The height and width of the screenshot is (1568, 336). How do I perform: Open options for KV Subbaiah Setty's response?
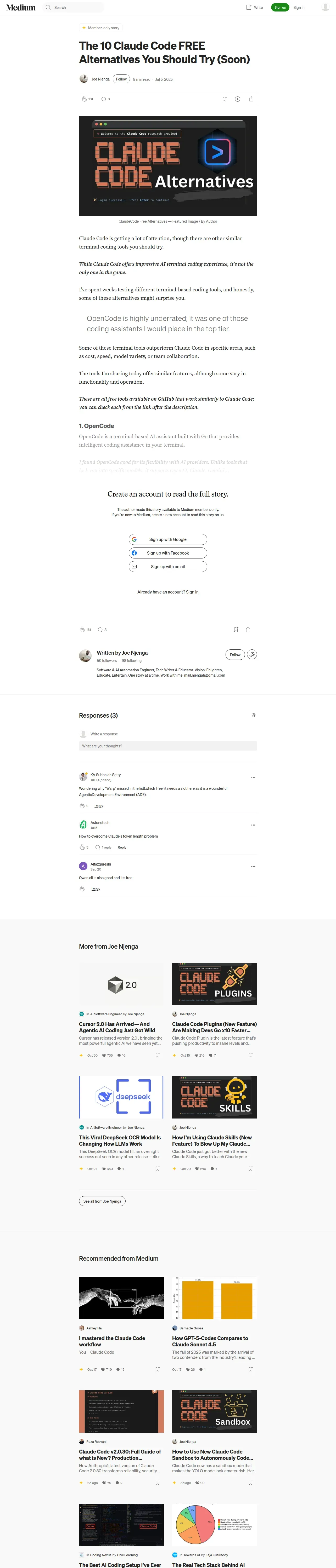pos(253,777)
